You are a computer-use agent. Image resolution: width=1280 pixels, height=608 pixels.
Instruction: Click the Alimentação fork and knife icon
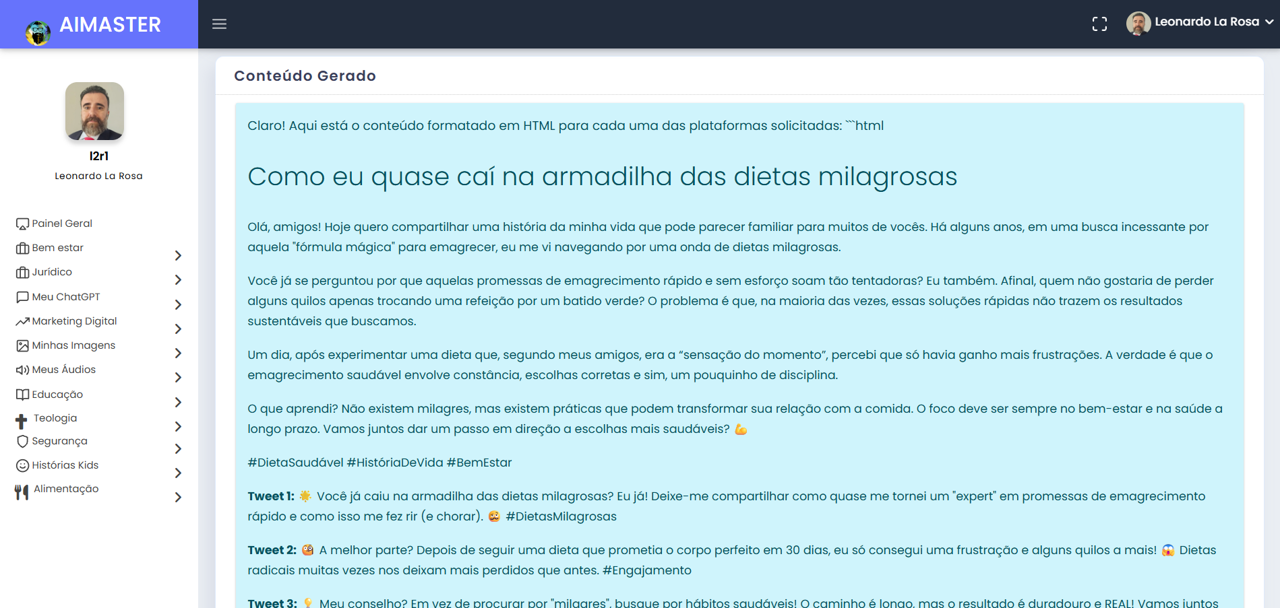pyautogui.click(x=22, y=491)
